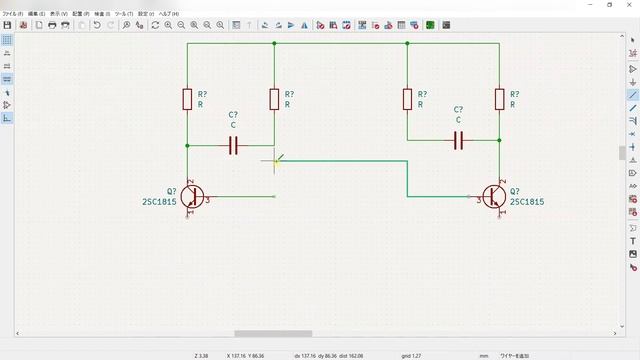The height and width of the screenshot is (360, 640).
Task: Open the ファイル (File) menu
Action: [13, 14]
